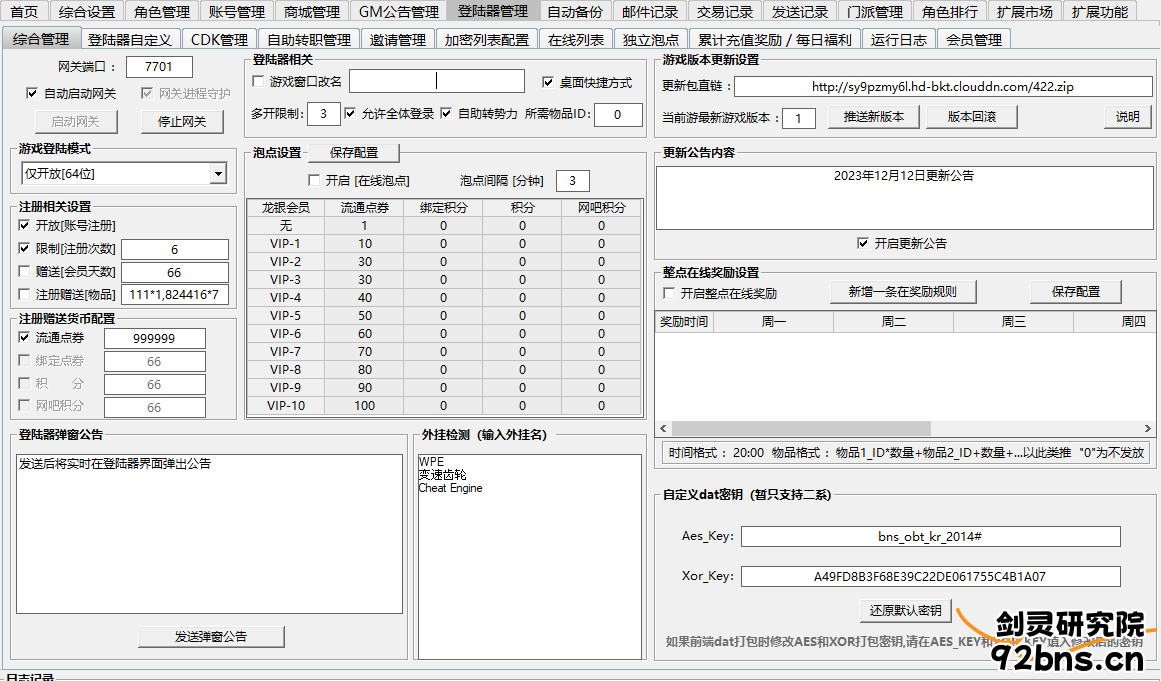Toggle the 允许全体登录 checkbox

[350, 113]
